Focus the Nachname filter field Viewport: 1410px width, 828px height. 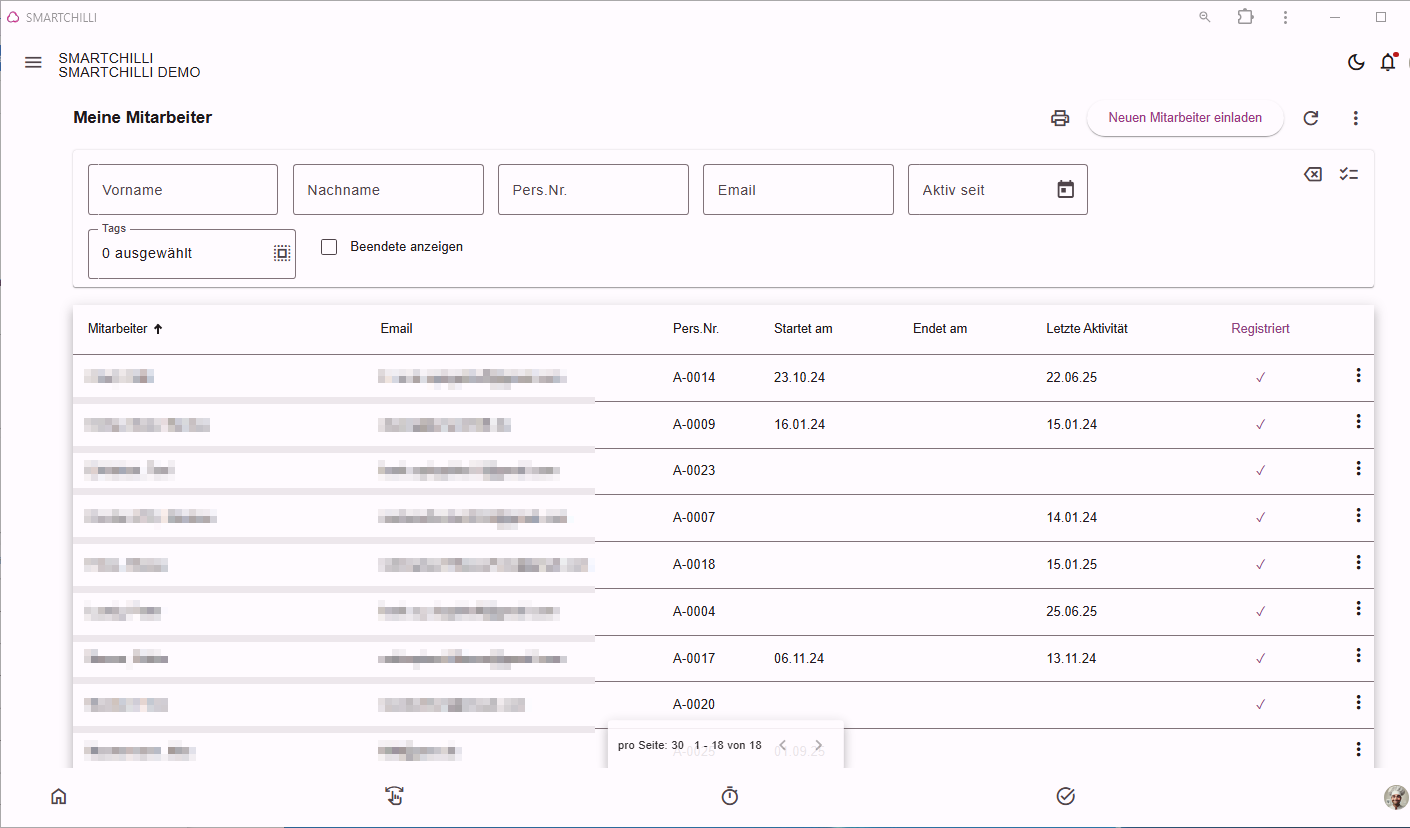(388, 190)
